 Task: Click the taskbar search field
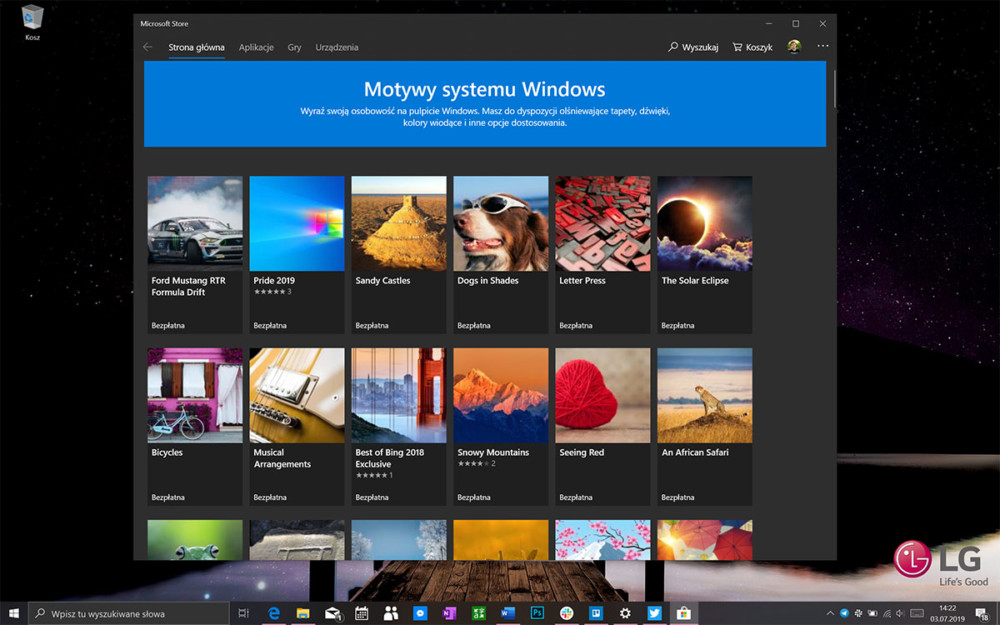point(129,614)
